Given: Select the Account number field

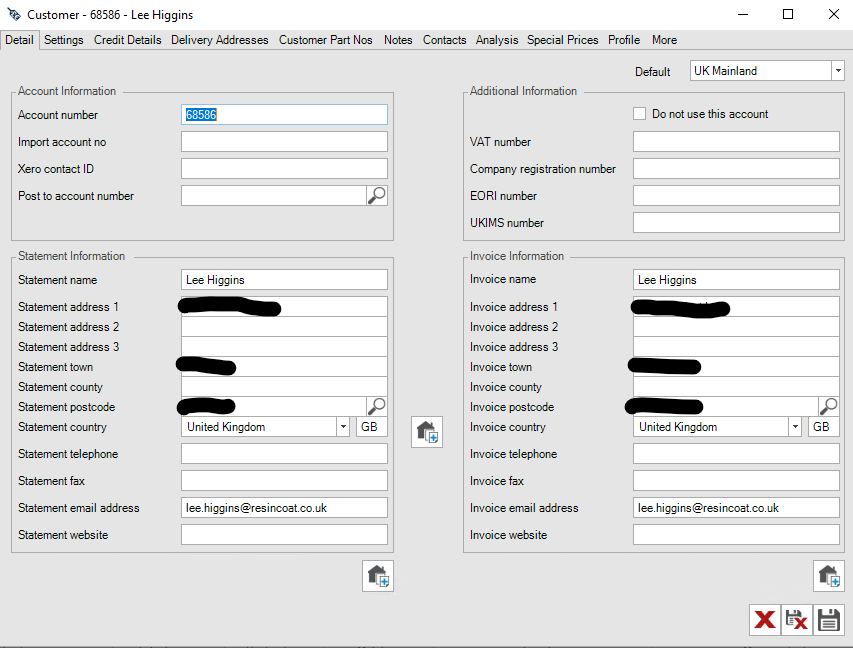Looking at the screenshot, I should click(284, 114).
